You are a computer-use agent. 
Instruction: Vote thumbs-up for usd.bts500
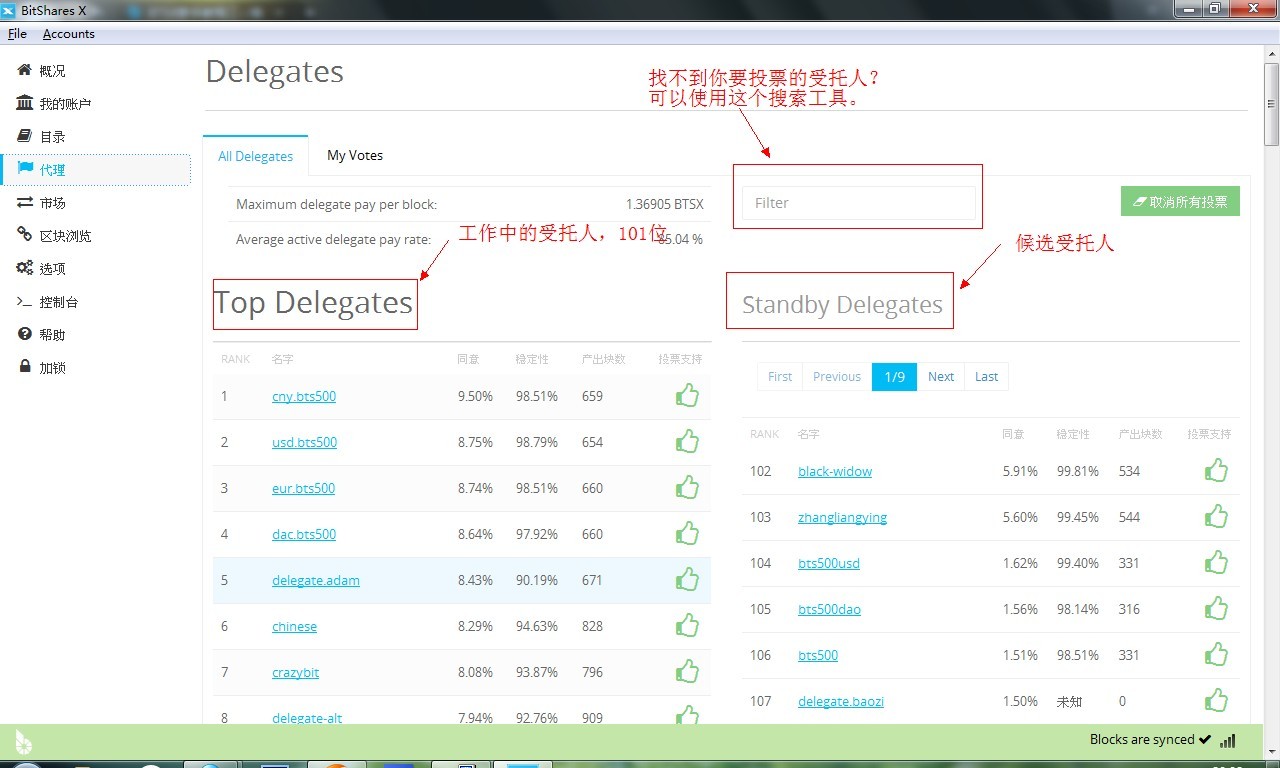click(687, 441)
